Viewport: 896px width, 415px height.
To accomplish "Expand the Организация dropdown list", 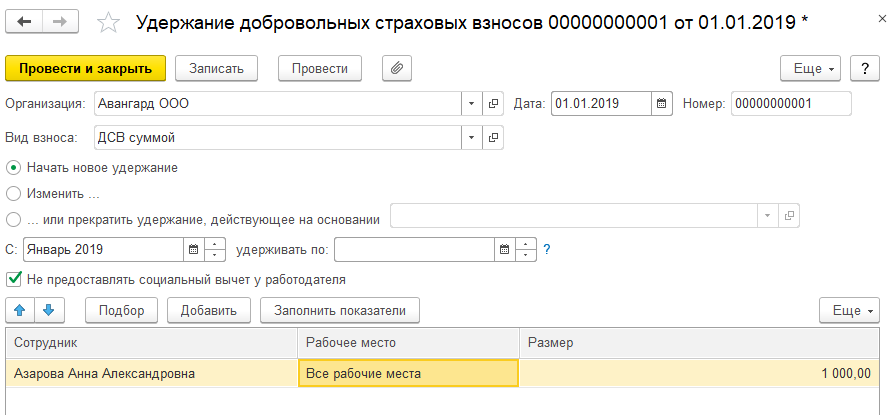I will coord(471,104).
